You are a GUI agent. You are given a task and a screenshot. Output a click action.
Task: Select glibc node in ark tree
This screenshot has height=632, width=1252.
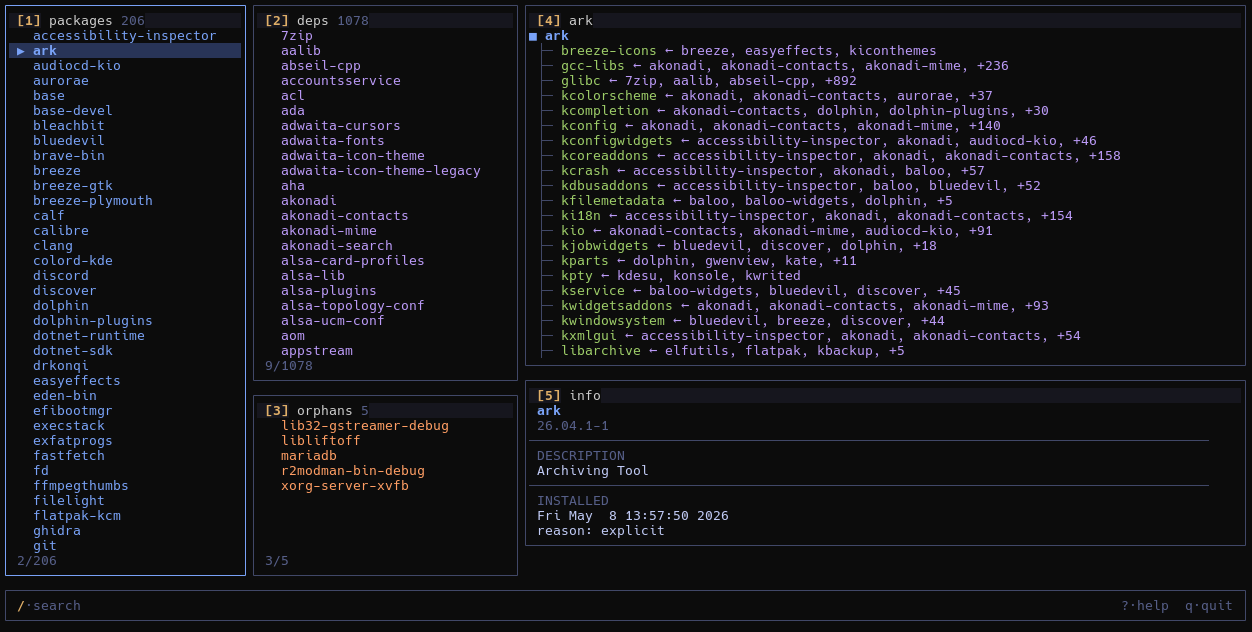coord(581,81)
